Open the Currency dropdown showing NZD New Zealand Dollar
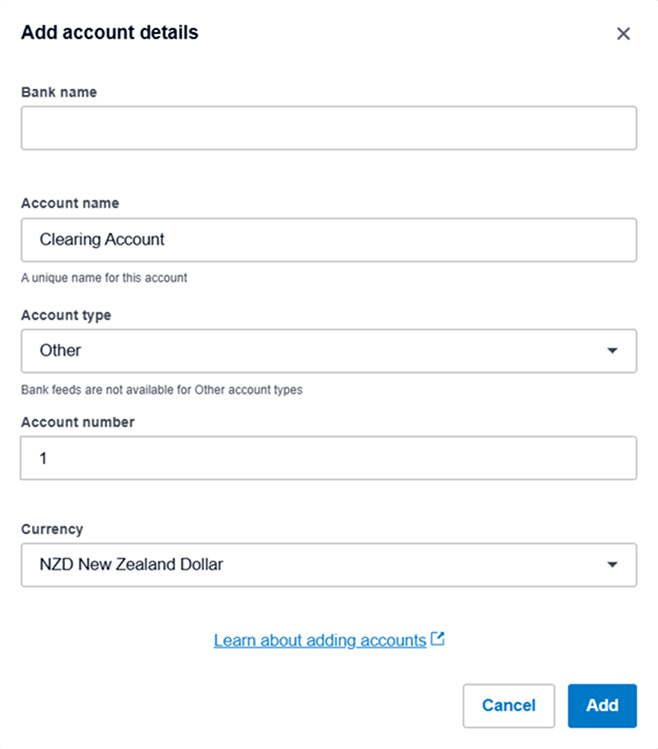 tap(329, 565)
